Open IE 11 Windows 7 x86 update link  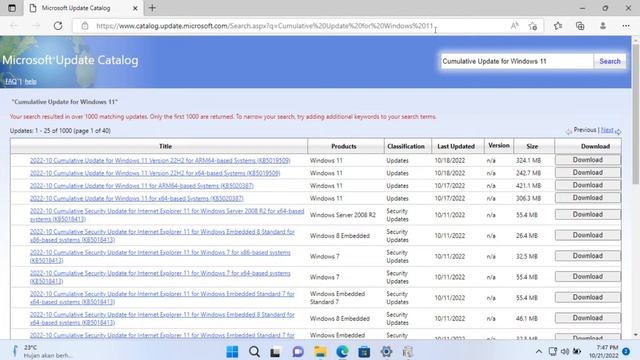pos(160,256)
